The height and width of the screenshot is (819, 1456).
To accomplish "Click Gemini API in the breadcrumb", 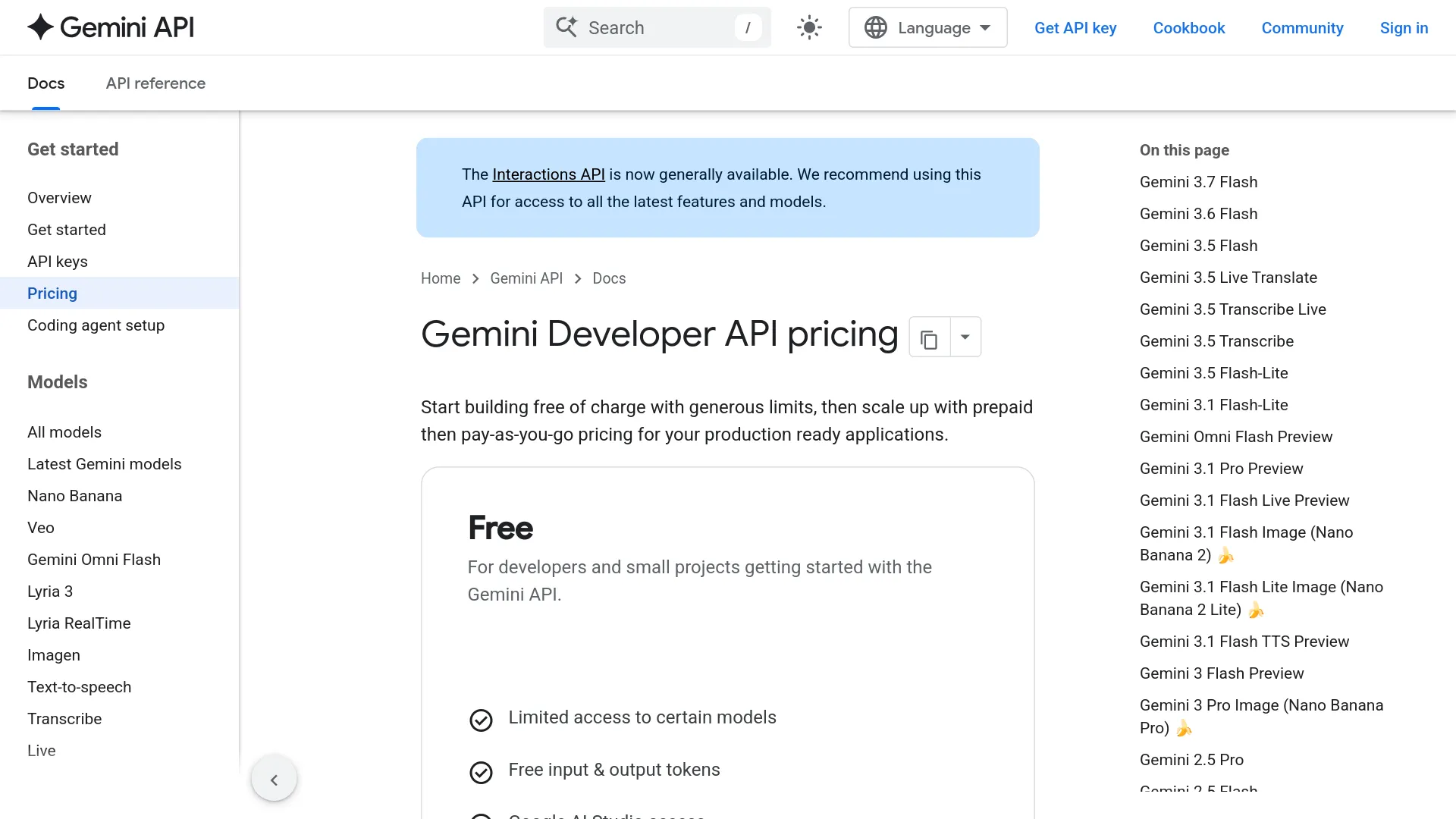I will [x=526, y=278].
